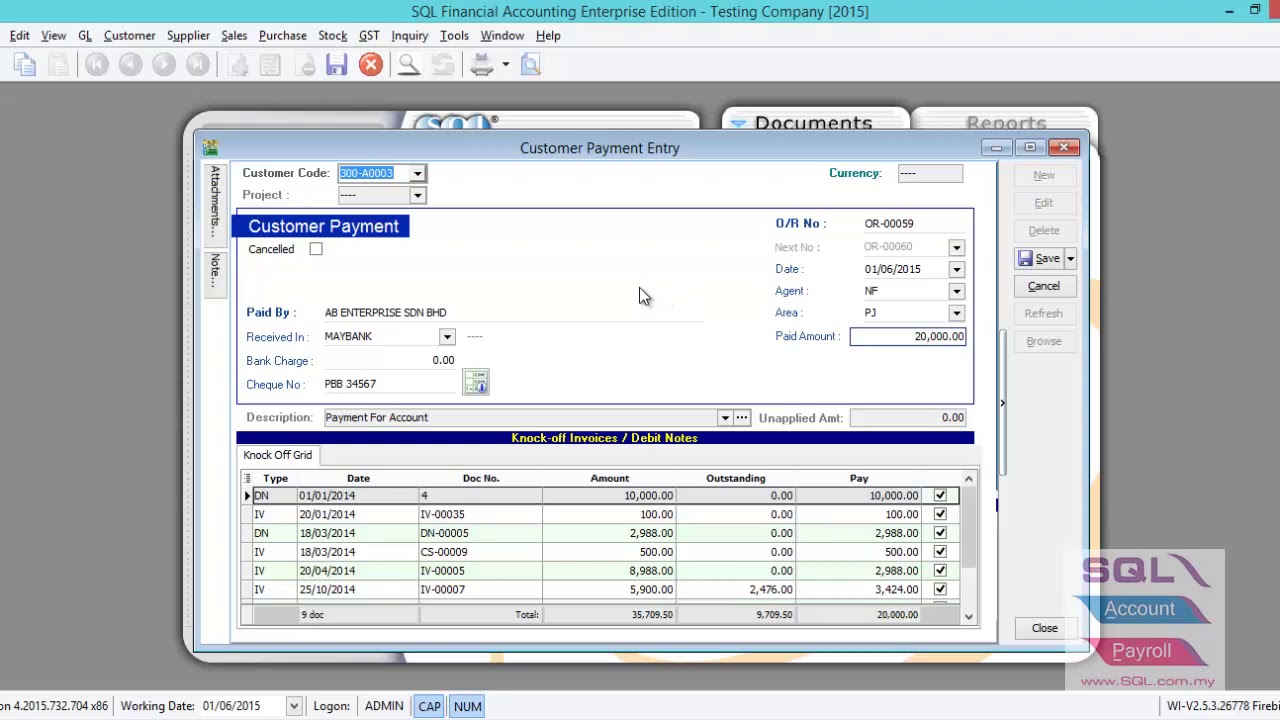Open the Inquiry menu
The height and width of the screenshot is (720, 1280).
[x=410, y=36]
